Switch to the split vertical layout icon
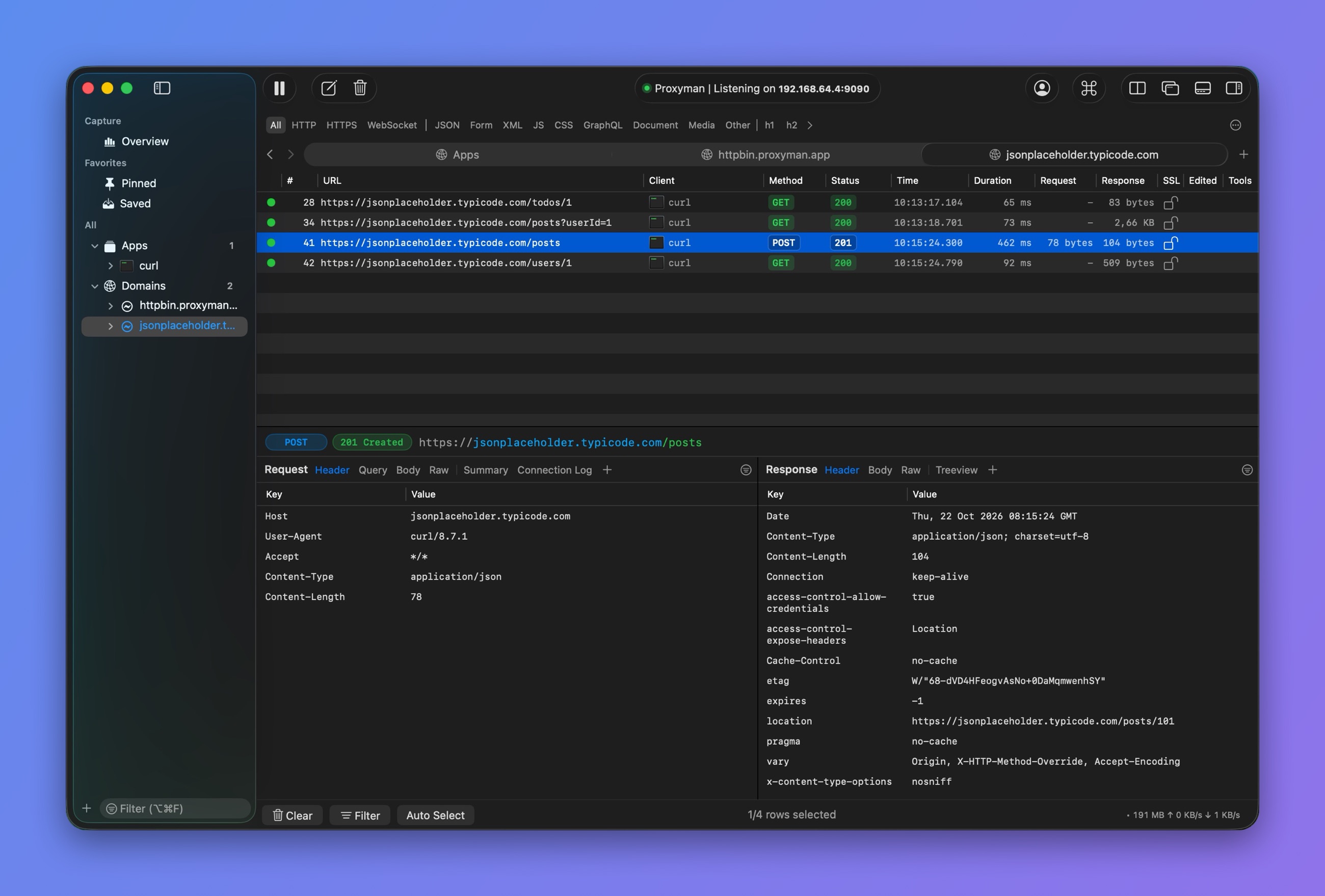 [1137, 88]
